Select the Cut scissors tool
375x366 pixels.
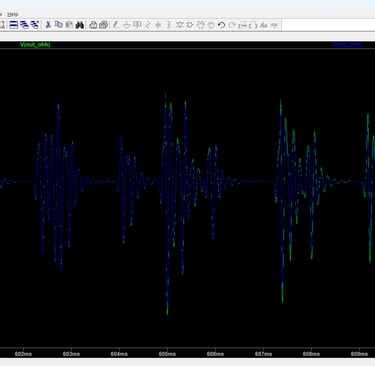[48, 25]
